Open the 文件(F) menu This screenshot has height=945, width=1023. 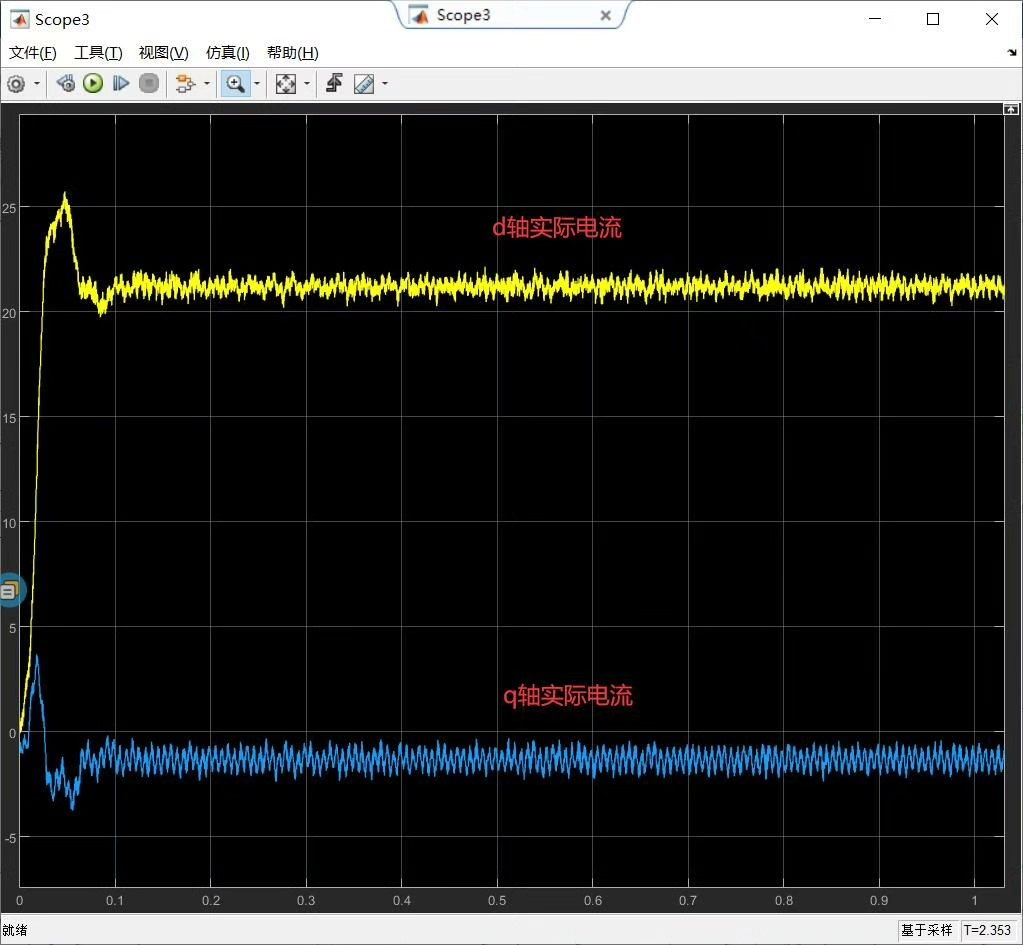33,53
